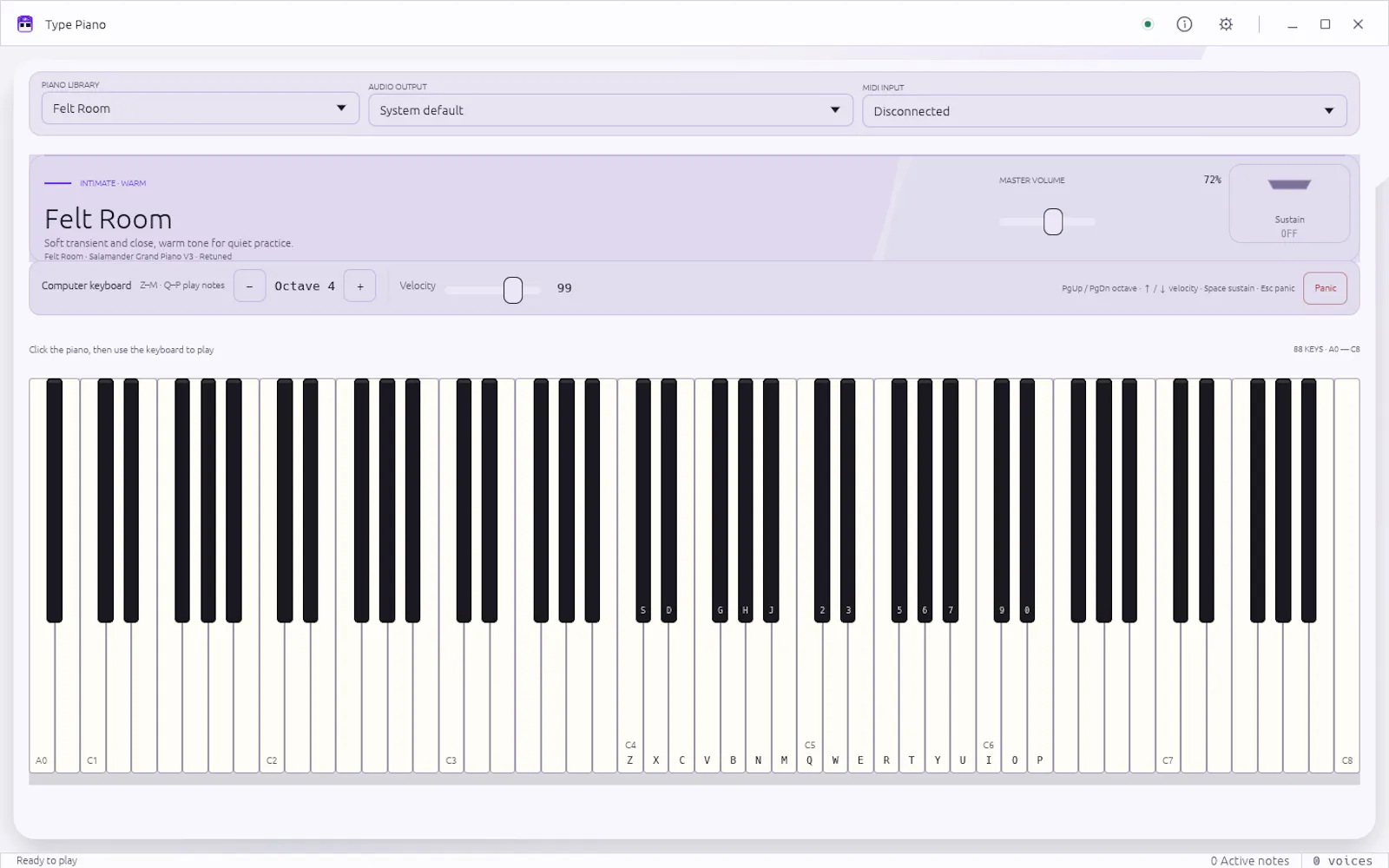Image resolution: width=1389 pixels, height=868 pixels.
Task: Play the black key labeled J
Action: (771, 501)
